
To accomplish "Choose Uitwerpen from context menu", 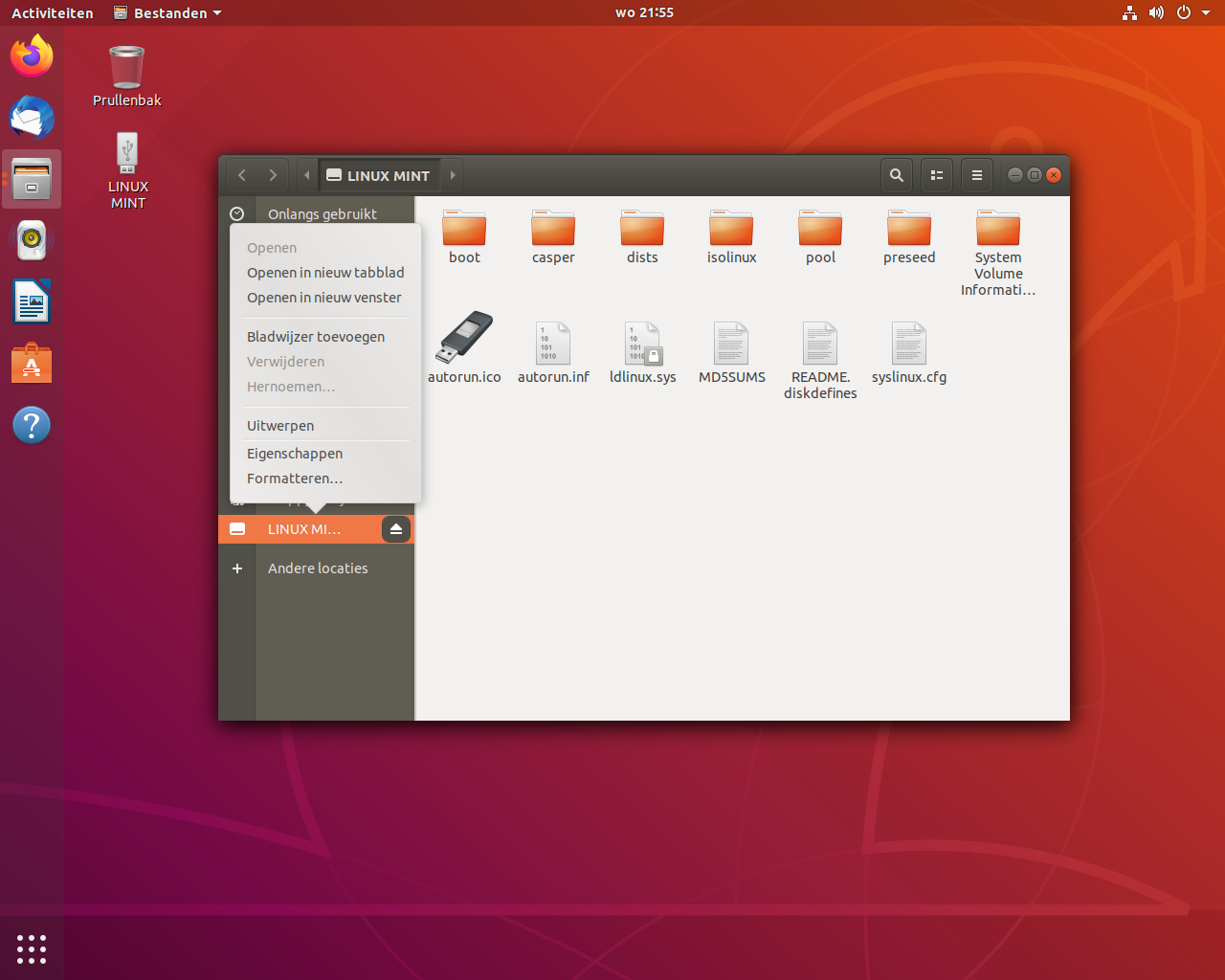I will point(325,426).
